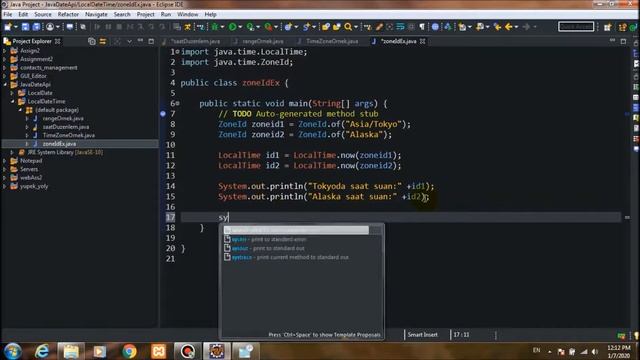The image size is (640, 360).
Task: Switch to TimeZoneOrnek.java editor tab
Action: tap(331, 41)
